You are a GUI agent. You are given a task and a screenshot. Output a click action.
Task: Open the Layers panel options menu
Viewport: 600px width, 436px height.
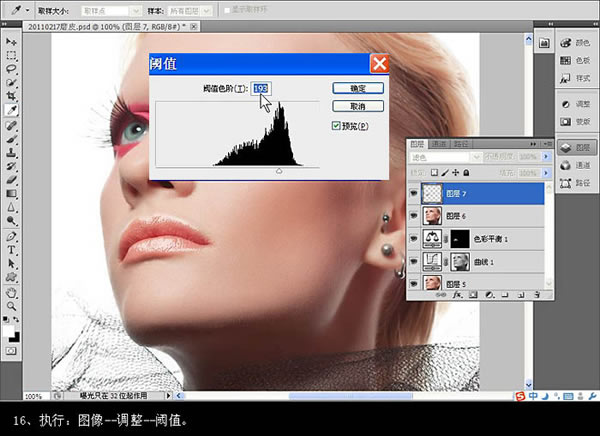[548, 144]
